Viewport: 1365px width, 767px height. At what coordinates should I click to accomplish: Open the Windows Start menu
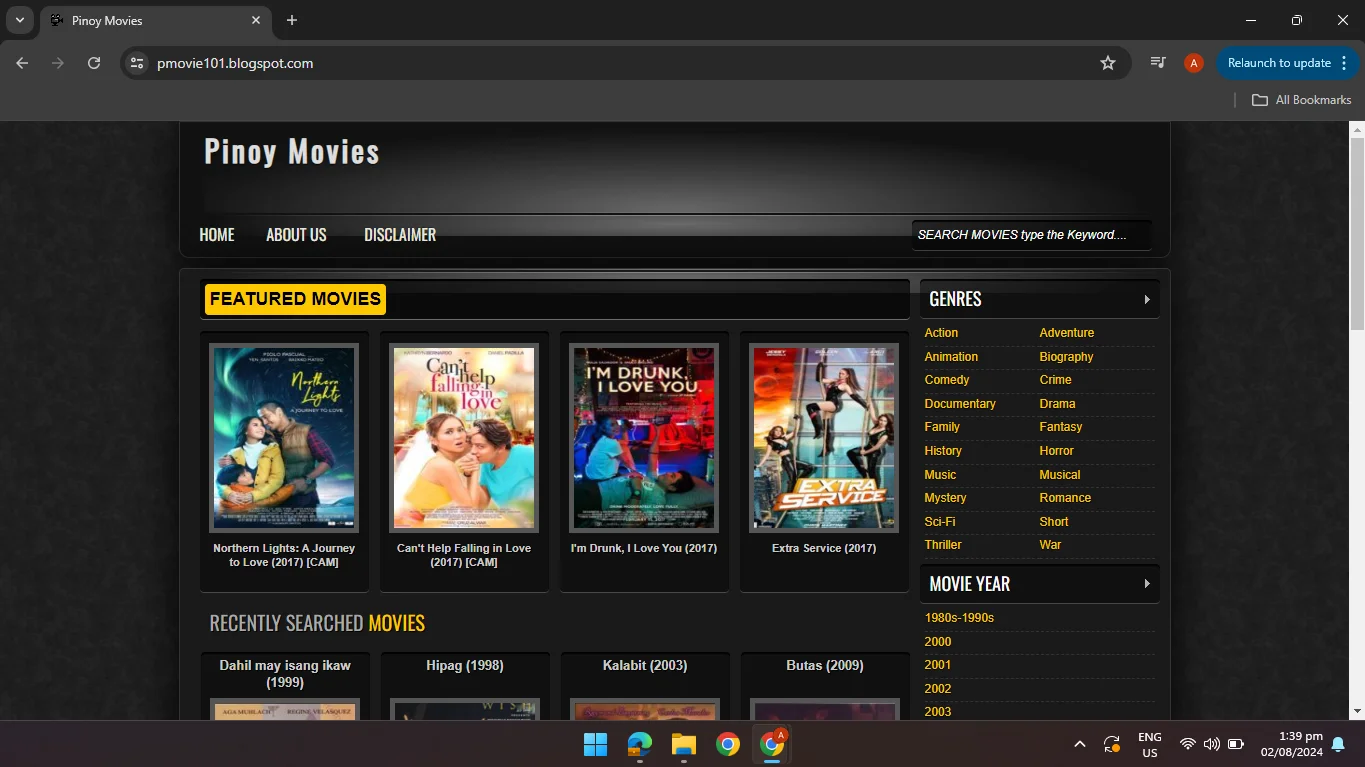[595, 744]
